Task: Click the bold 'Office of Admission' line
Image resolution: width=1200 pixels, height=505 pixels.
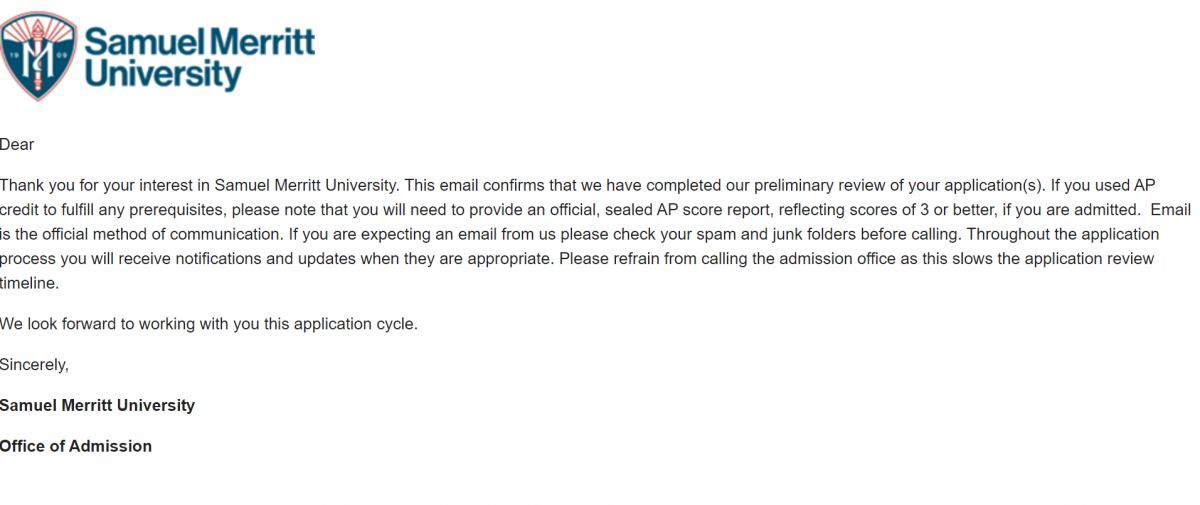Action: pos(76,446)
